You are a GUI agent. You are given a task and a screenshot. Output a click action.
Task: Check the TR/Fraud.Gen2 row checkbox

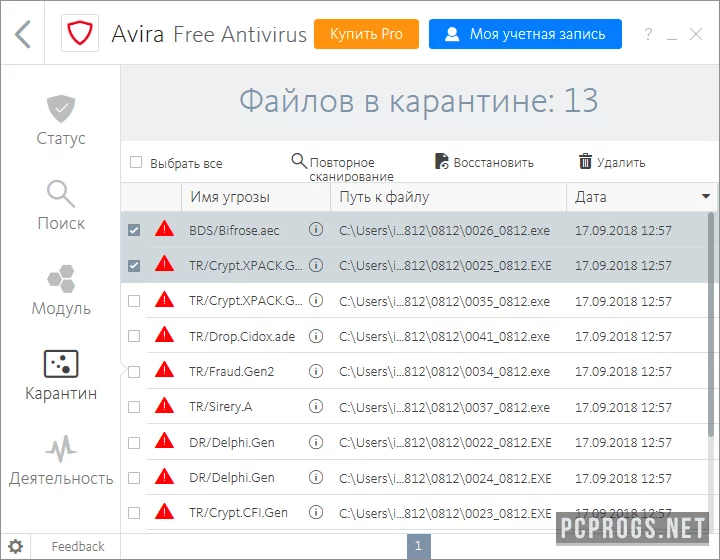point(134,372)
